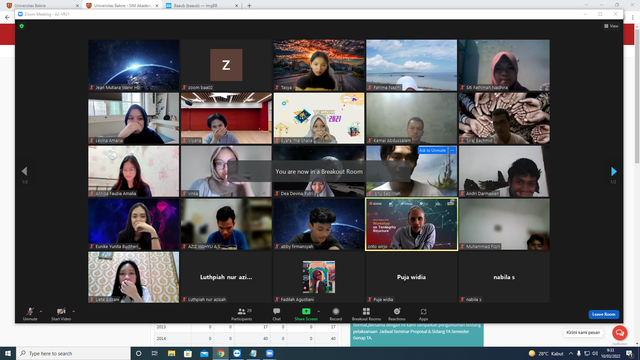Select the zoom baa02 participant tile
Screen dimensions: 640x360
click(226, 65)
